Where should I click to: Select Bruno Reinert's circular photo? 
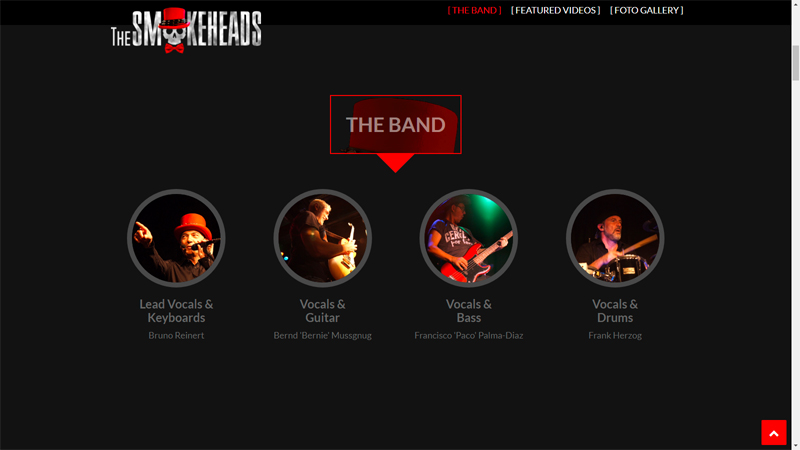tap(176, 238)
